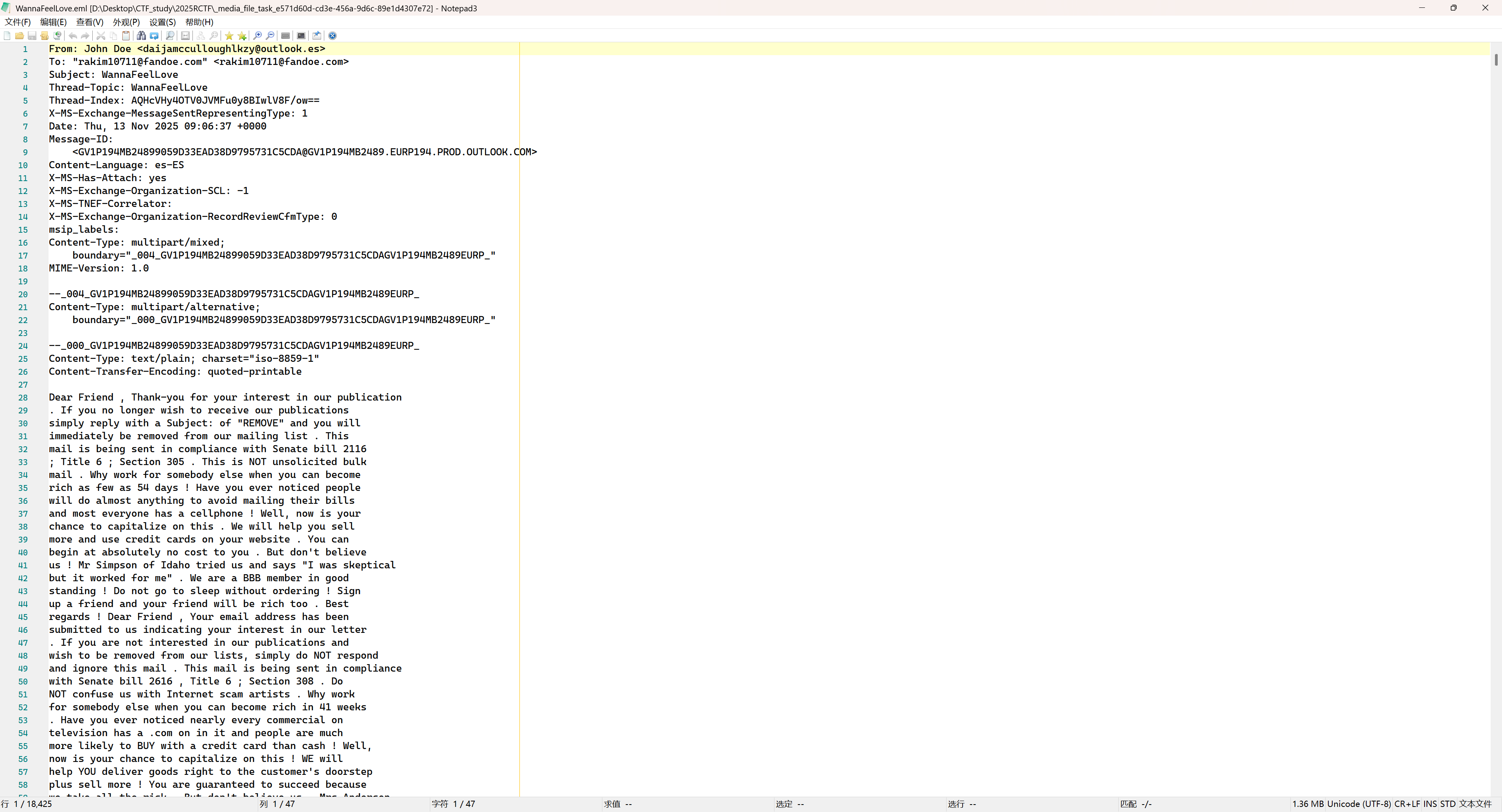
Task: Click the vertical scrollbar thumb
Action: pos(1496,59)
